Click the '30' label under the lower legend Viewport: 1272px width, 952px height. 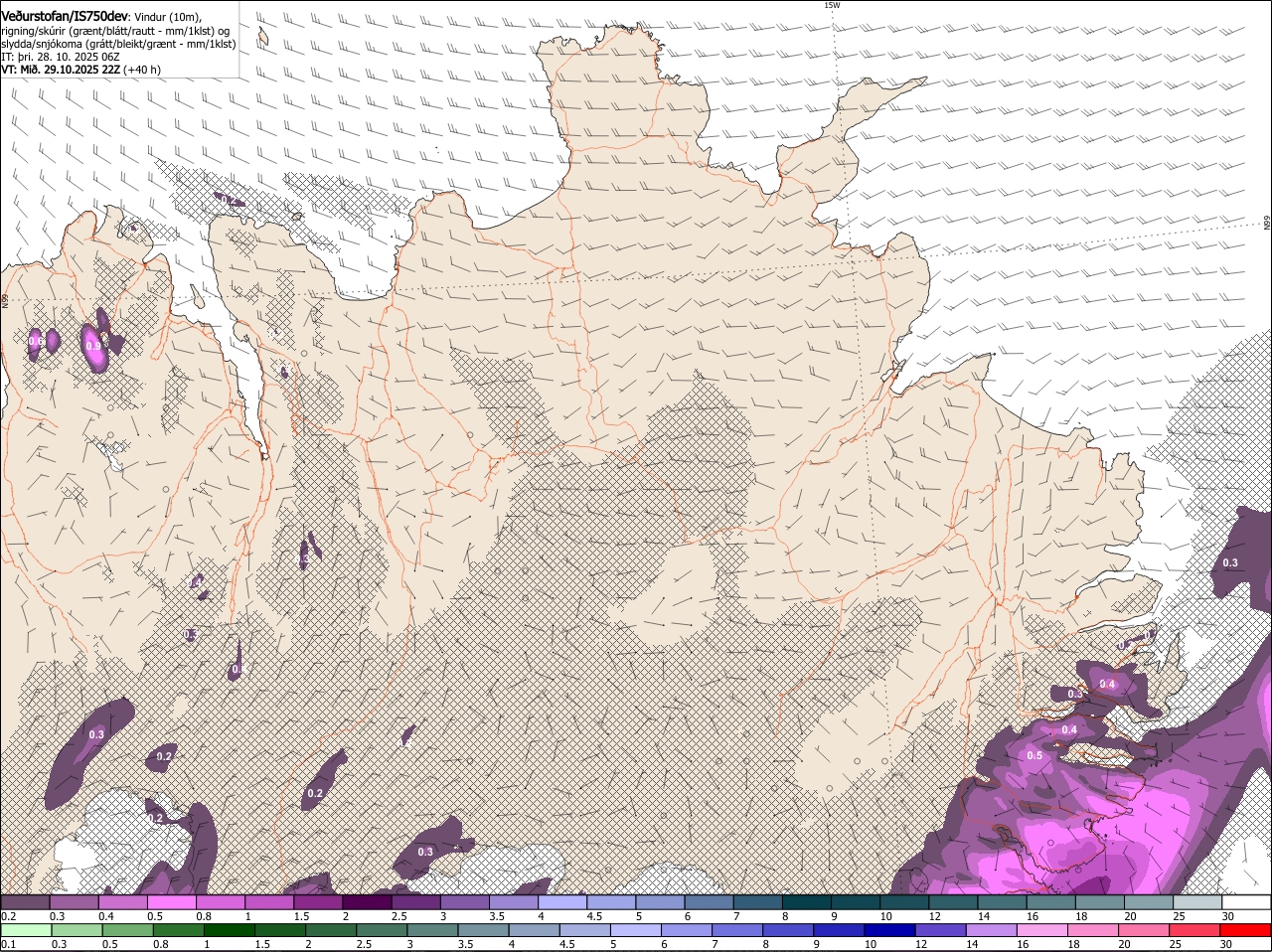pos(1225,944)
